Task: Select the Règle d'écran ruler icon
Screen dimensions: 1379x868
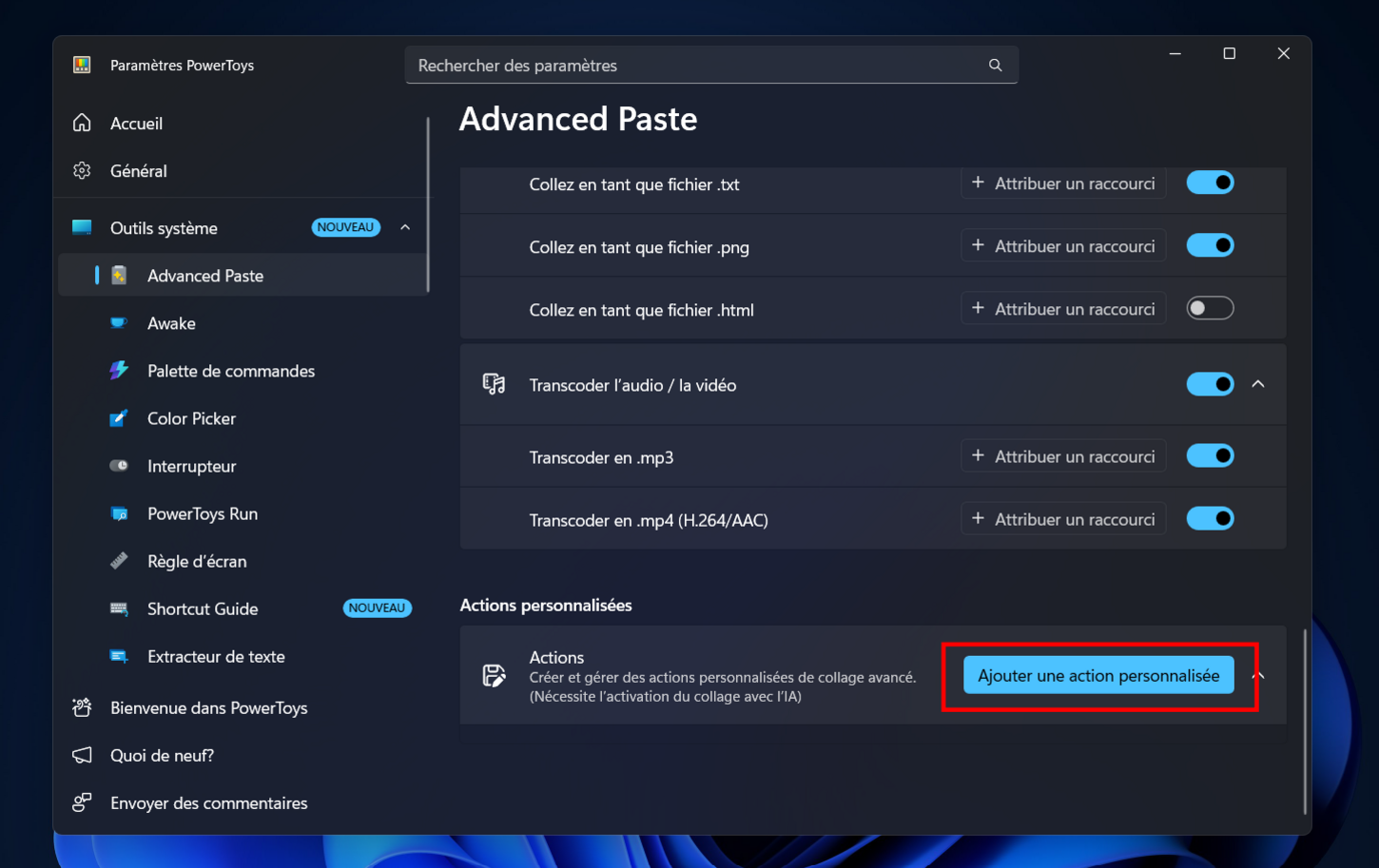Action: [x=119, y=561]
